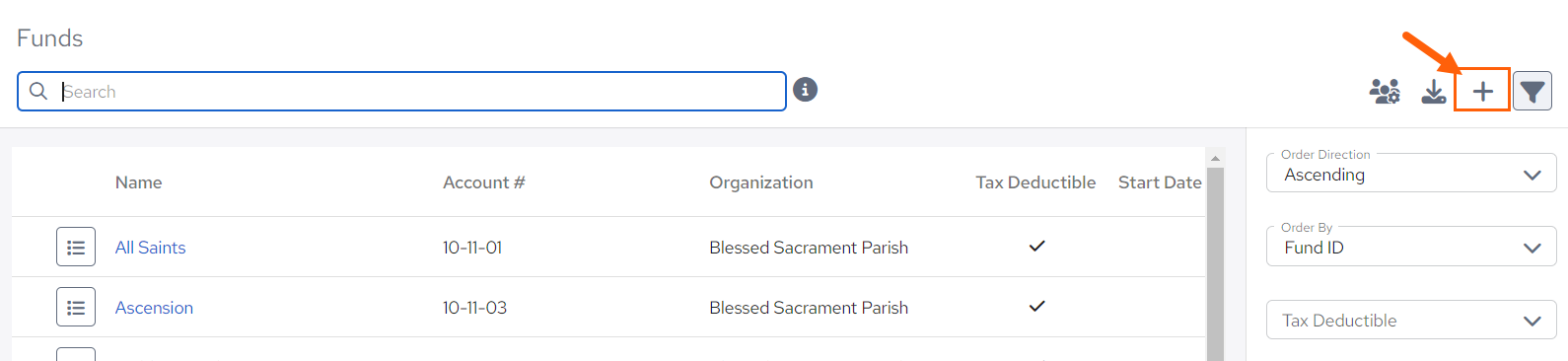Click the Tax Deductible checkmark for All Saints
1568x361 pixels.
[x=1036, y=246]
